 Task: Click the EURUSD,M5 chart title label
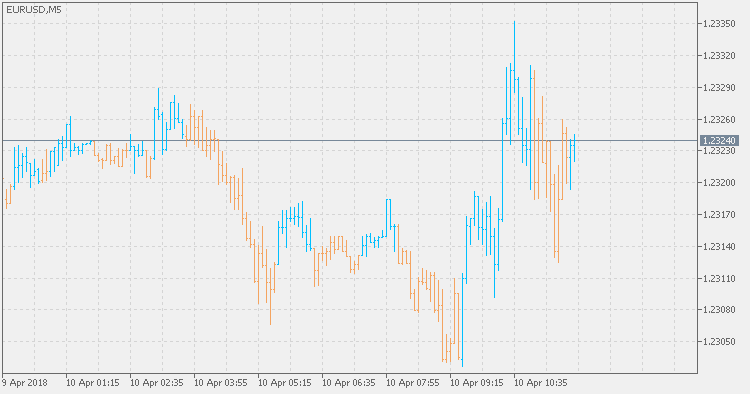[33, 9]
